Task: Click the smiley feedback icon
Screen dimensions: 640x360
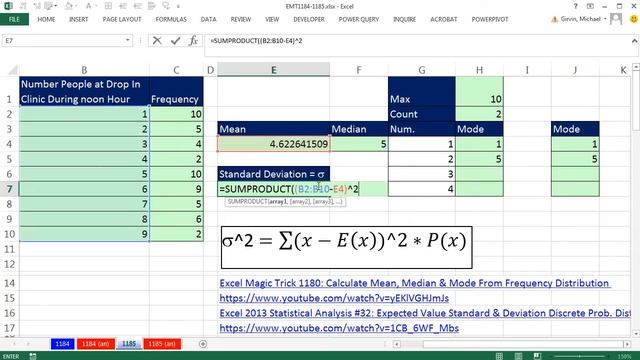Action: 634,19
